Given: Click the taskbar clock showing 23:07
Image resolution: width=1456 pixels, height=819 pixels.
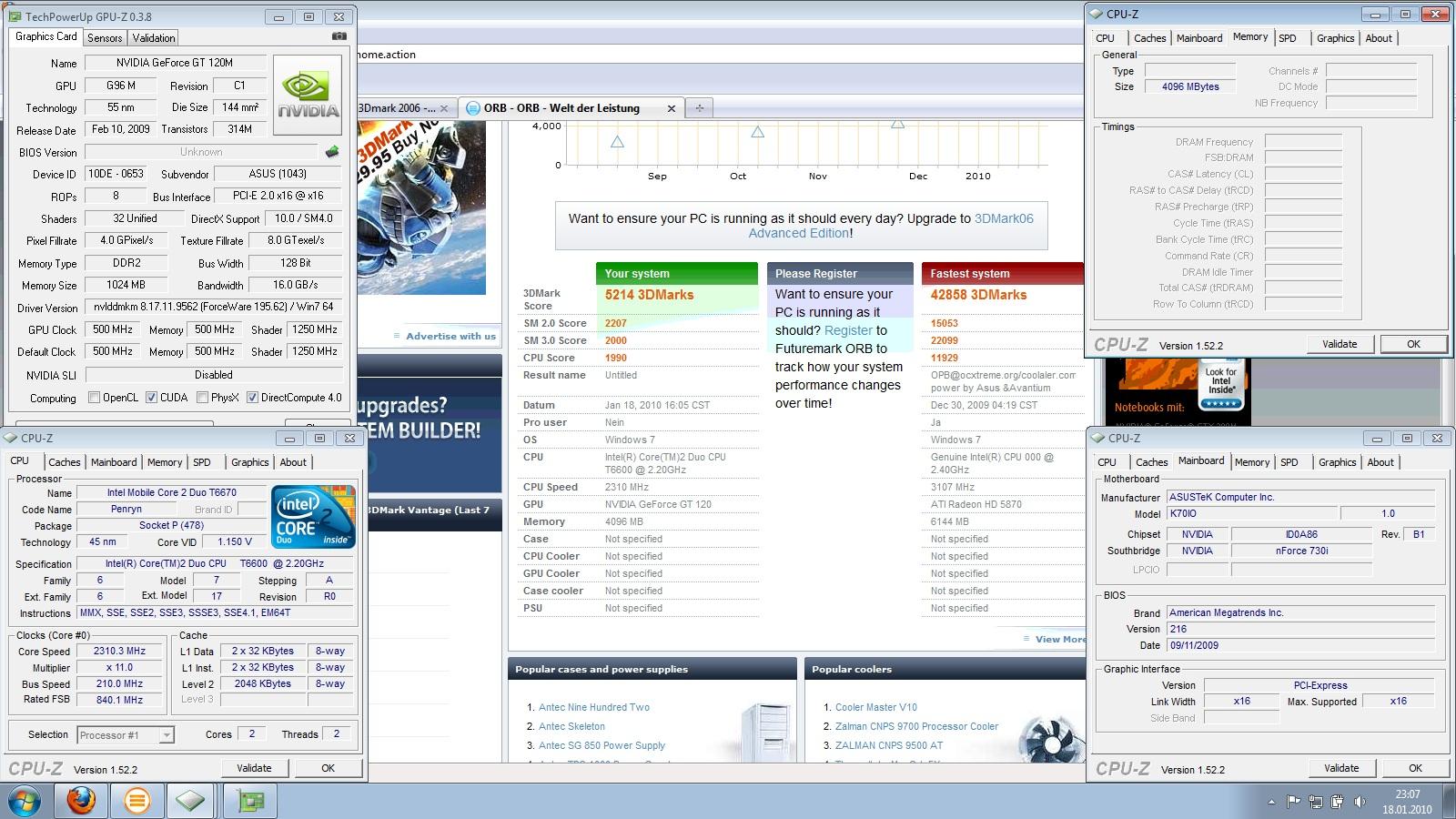Looking at the screenshot, I should pyautogui.click(x=1407, y=802).
